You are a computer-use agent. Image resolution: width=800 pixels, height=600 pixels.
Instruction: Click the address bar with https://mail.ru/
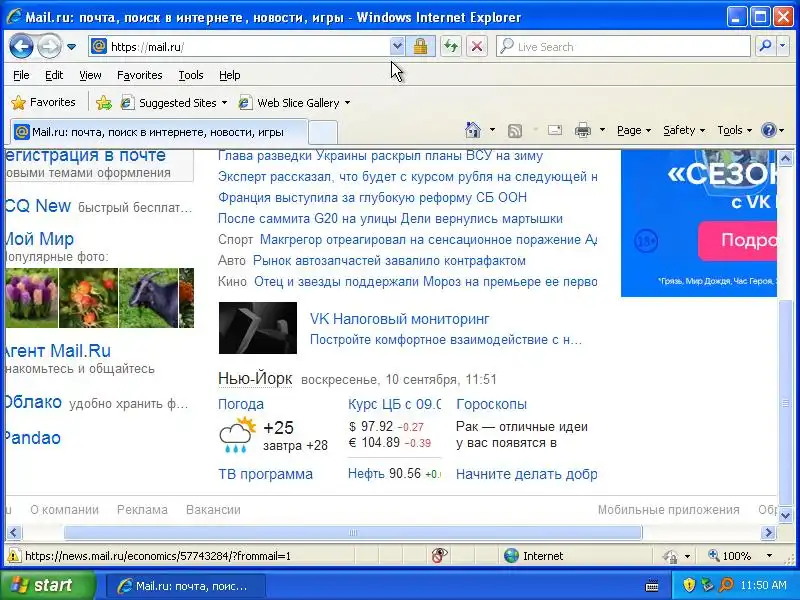[239, 47]
